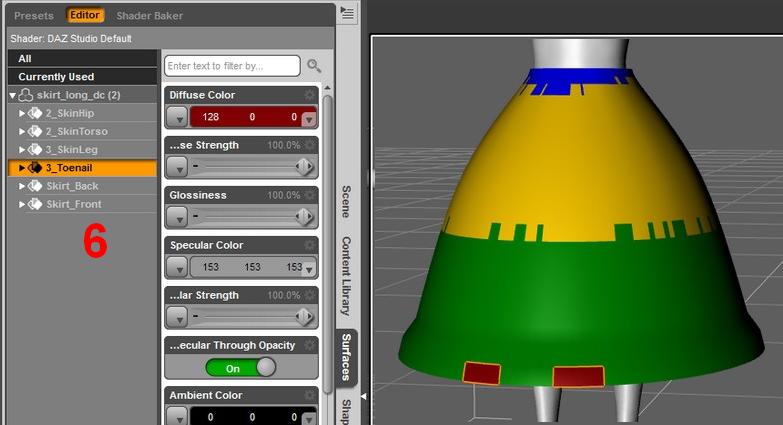The width and height of the screenshot is (783, 425).
Task: Open Ambient Color image map dropdown
Action: click(x=177, y=416)
